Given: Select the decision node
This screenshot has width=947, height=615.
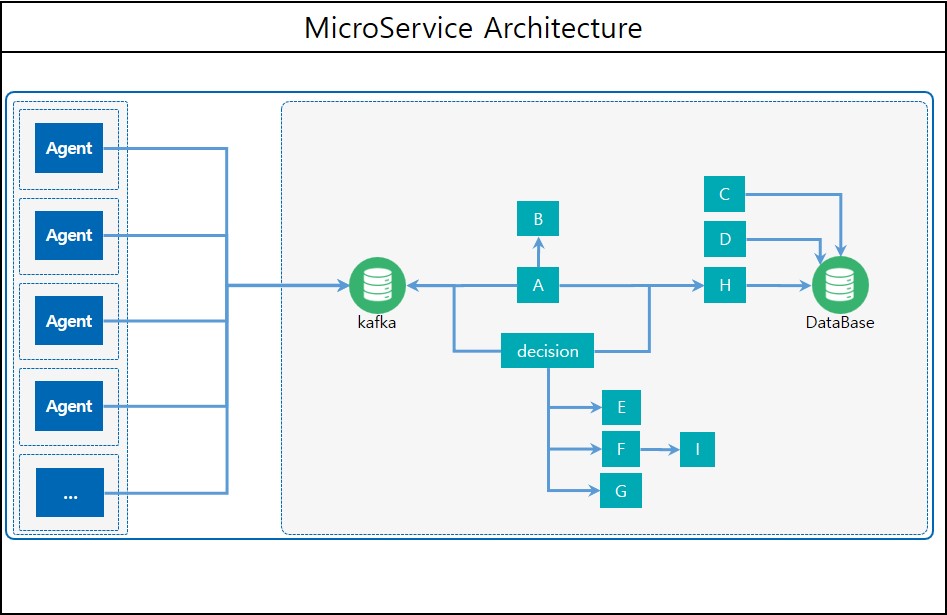Looking at the screenshot, I should tap(547, 351).
